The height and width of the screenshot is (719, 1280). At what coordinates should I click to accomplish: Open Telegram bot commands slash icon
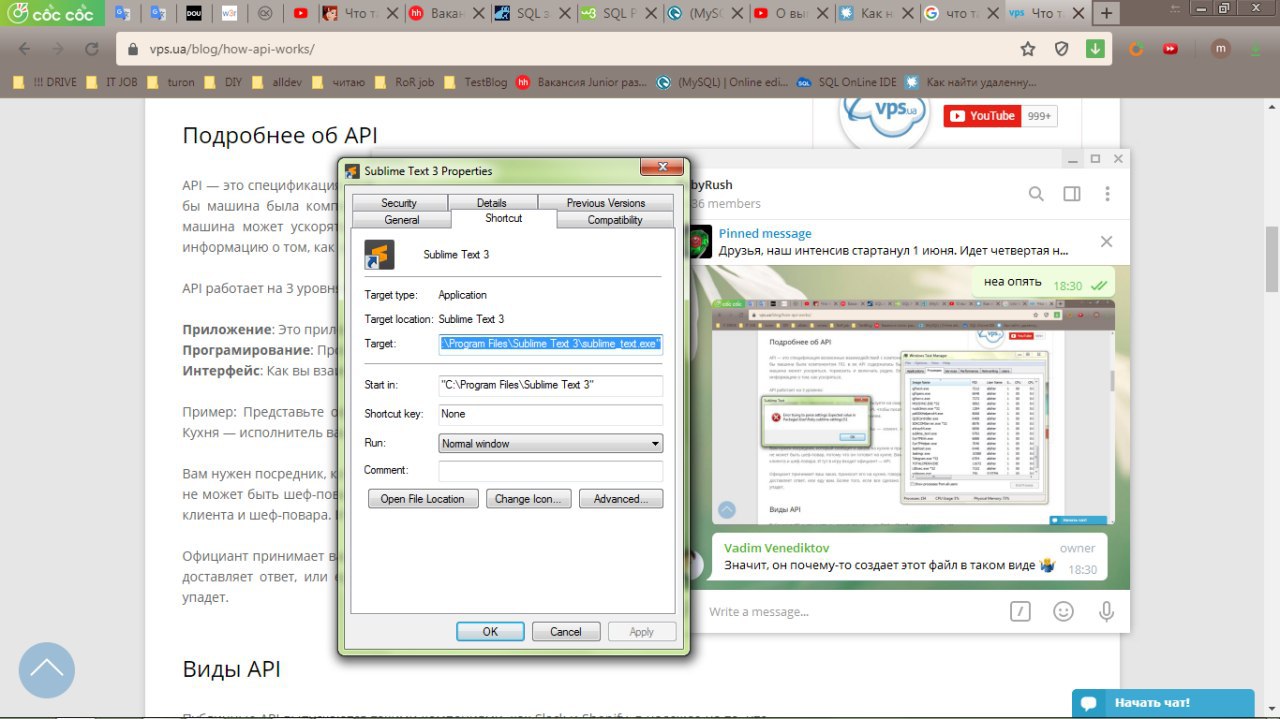(x=1020, y=611)
